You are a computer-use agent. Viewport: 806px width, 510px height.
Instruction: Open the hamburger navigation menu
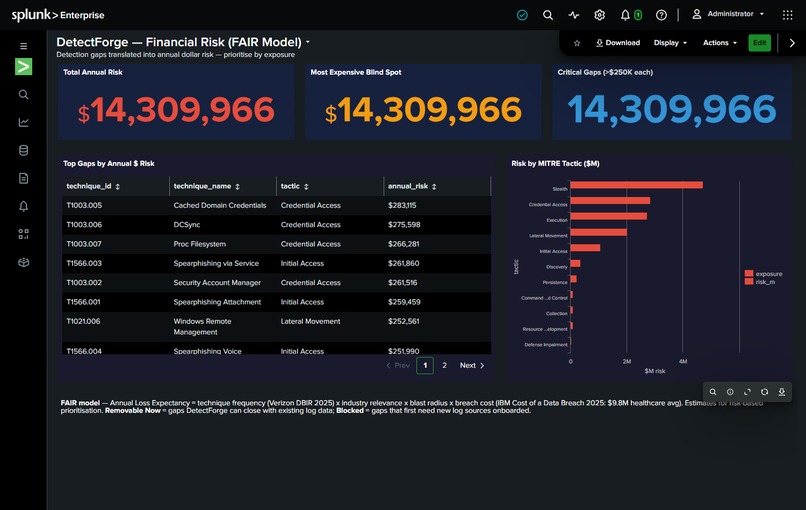point(24,46)
